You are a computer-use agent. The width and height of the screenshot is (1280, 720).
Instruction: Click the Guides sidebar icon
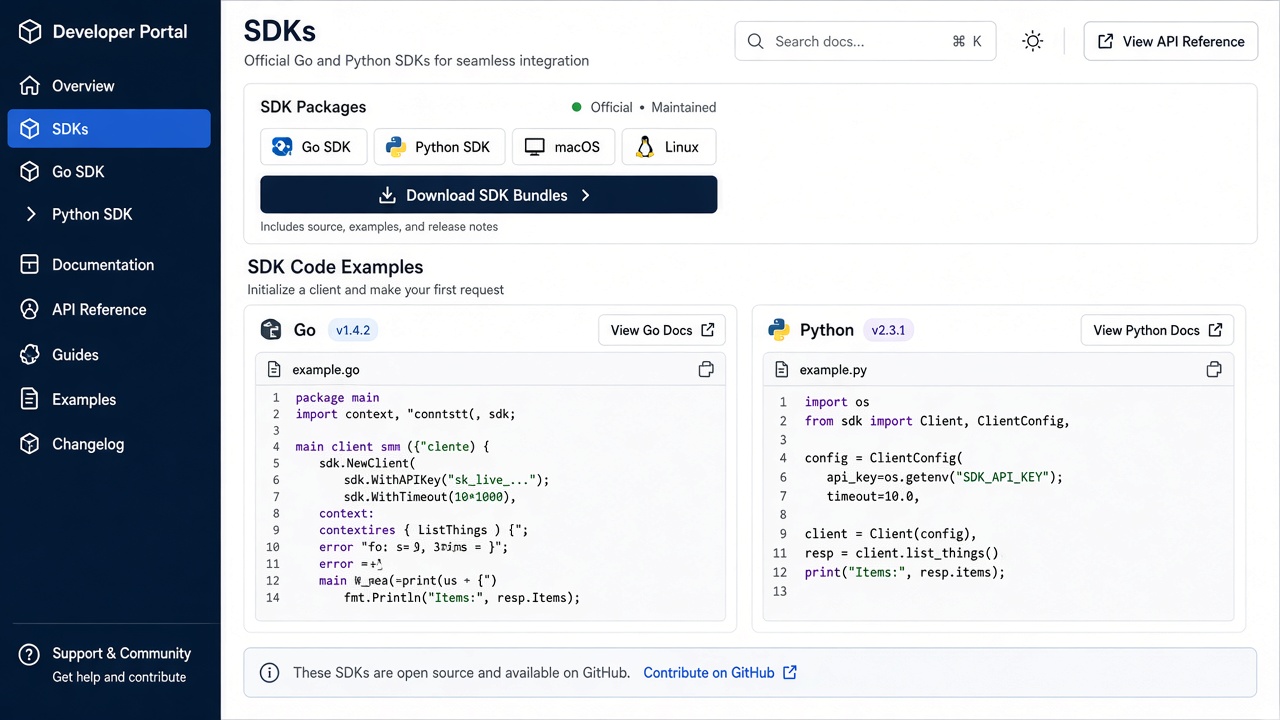[30, 355]
